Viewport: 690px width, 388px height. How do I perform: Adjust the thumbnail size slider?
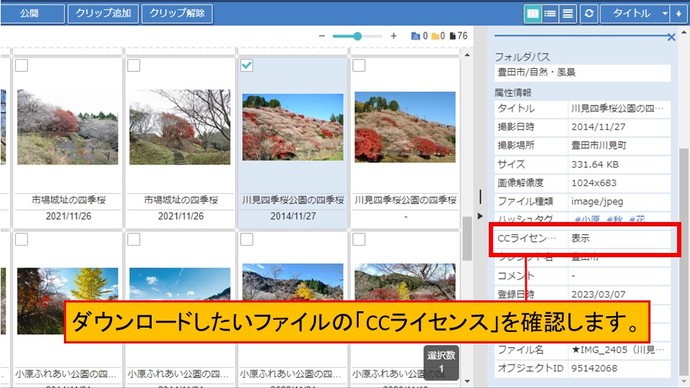pos(357,36)
